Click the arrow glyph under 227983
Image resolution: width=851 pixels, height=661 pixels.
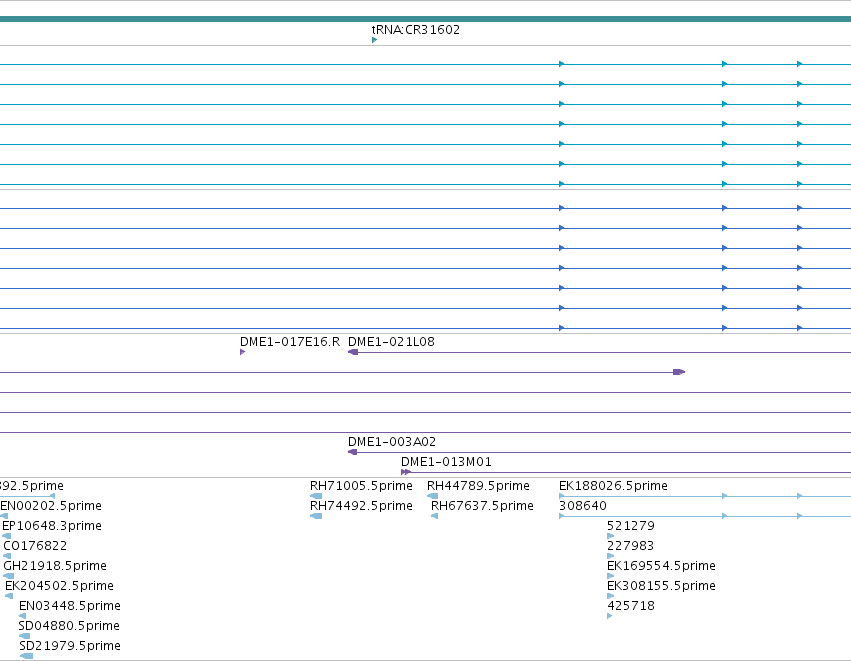point(611,556)
